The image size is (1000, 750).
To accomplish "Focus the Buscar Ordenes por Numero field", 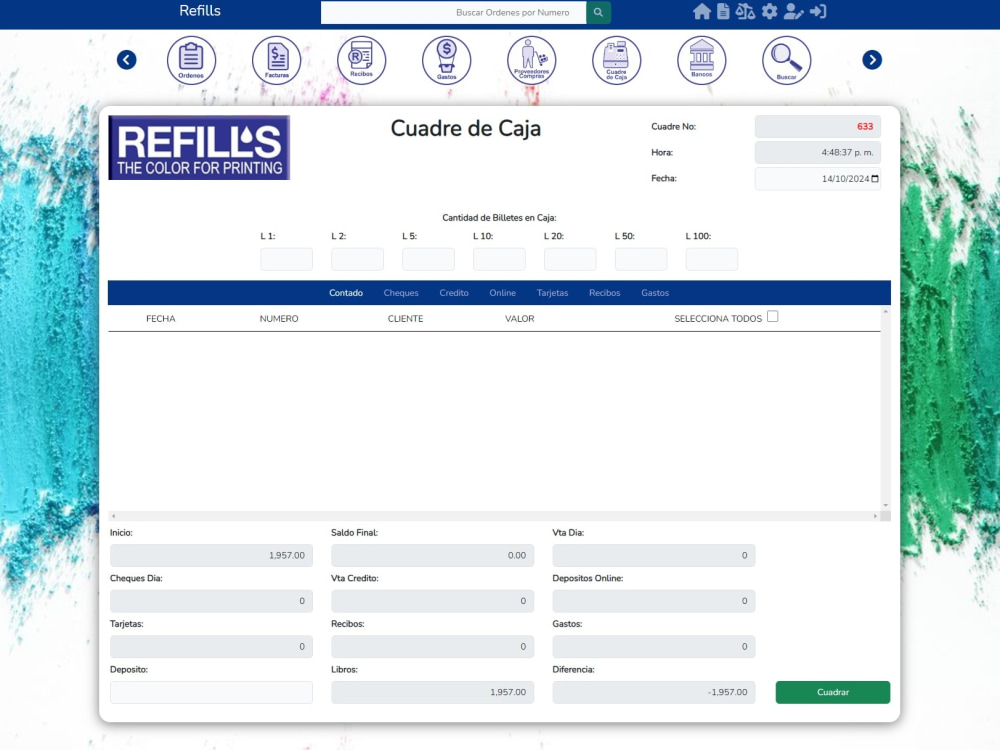I will pyautogui.click(x=453, y=12).
